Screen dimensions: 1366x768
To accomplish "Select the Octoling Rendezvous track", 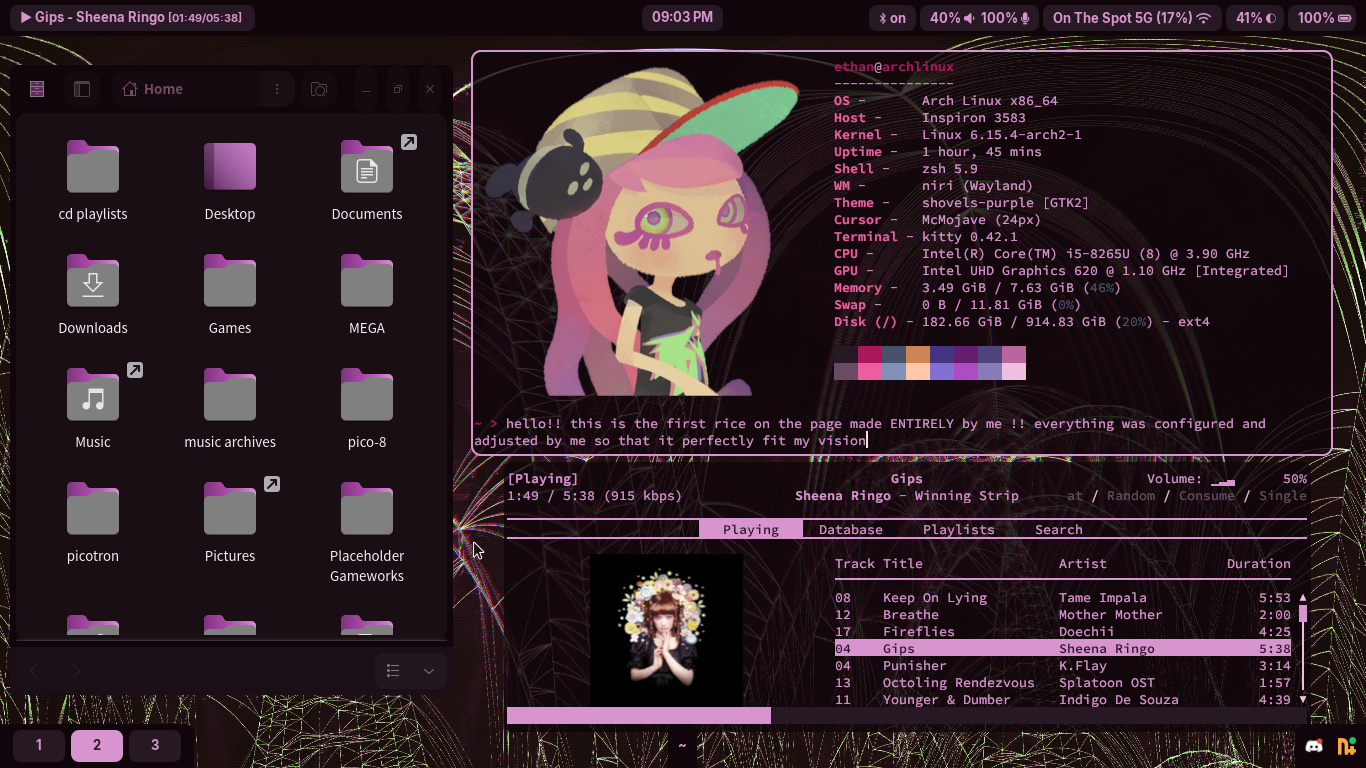I will tap(1063, 683).
